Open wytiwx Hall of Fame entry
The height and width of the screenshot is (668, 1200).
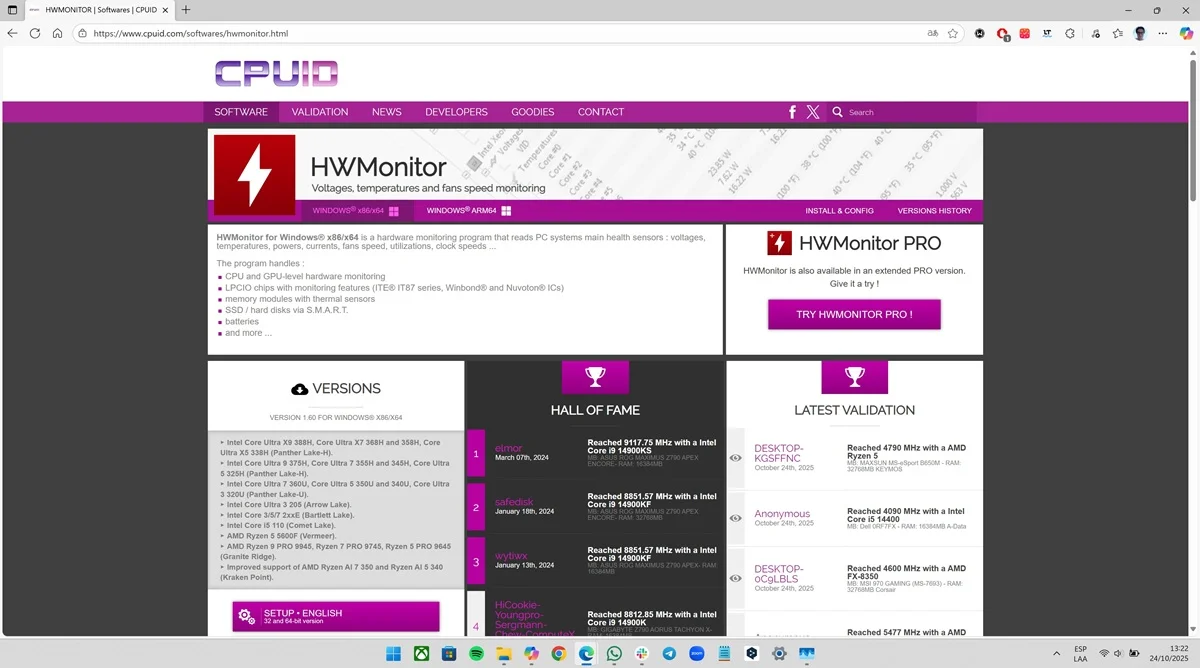pyautogui.click(x=511, y=554)
